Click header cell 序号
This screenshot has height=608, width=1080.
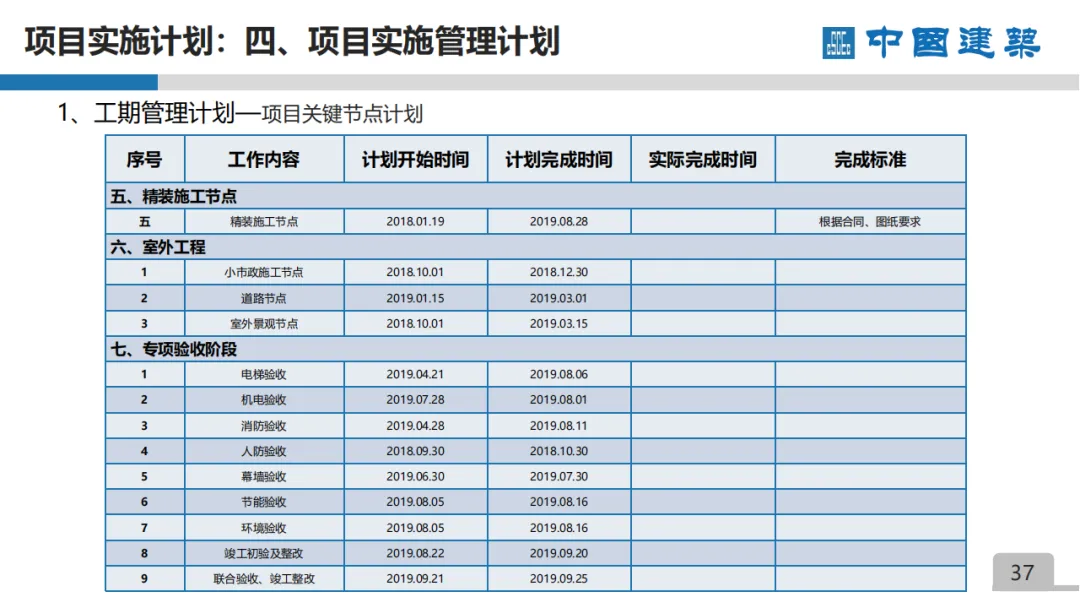pos(145,160)
